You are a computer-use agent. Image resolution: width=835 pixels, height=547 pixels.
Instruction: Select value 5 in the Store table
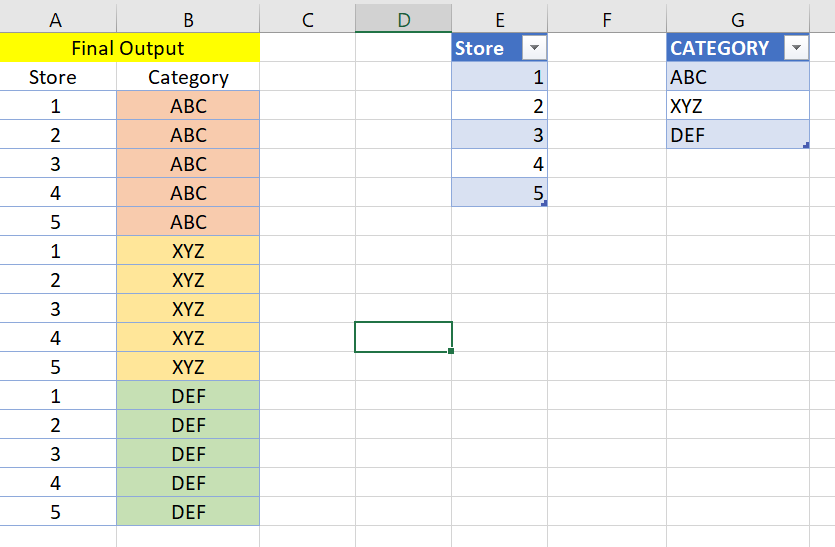click(x=500, y=193)
